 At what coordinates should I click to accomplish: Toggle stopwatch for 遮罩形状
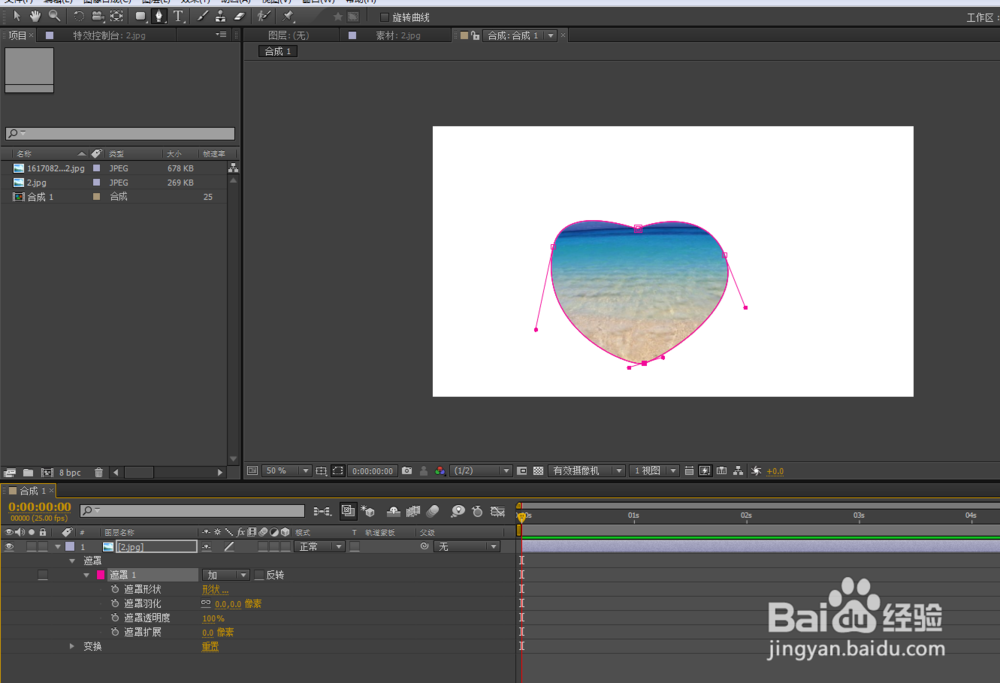(x=115, y=589)
